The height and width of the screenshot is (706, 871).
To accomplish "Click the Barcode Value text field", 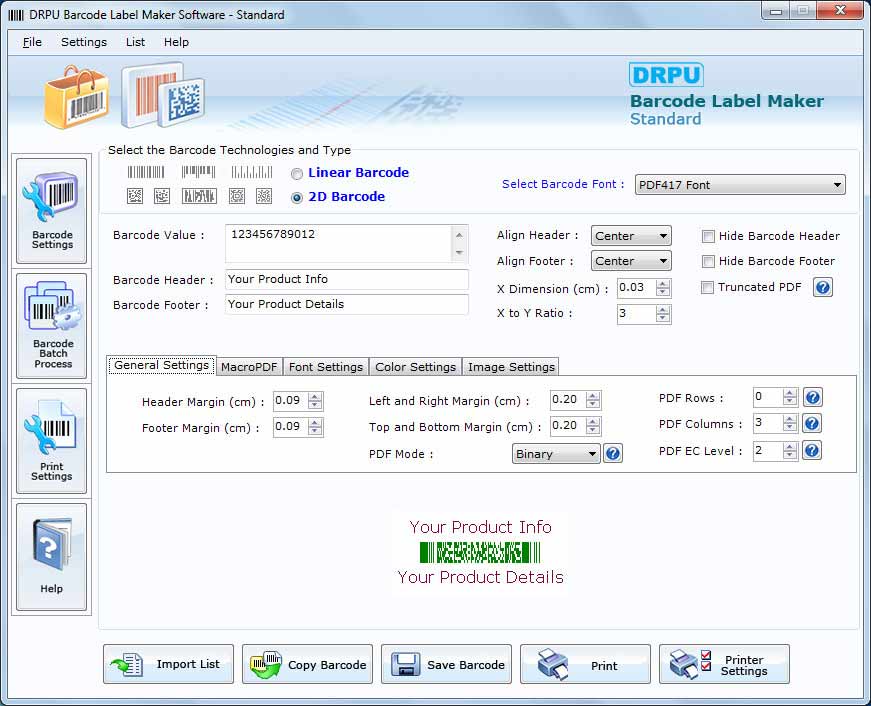I will coord(339,243).
